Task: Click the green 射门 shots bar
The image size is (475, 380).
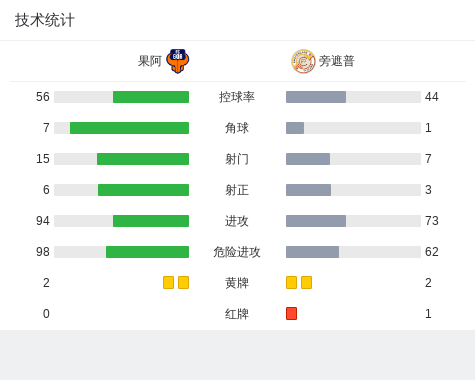Action: pos(143,159)
